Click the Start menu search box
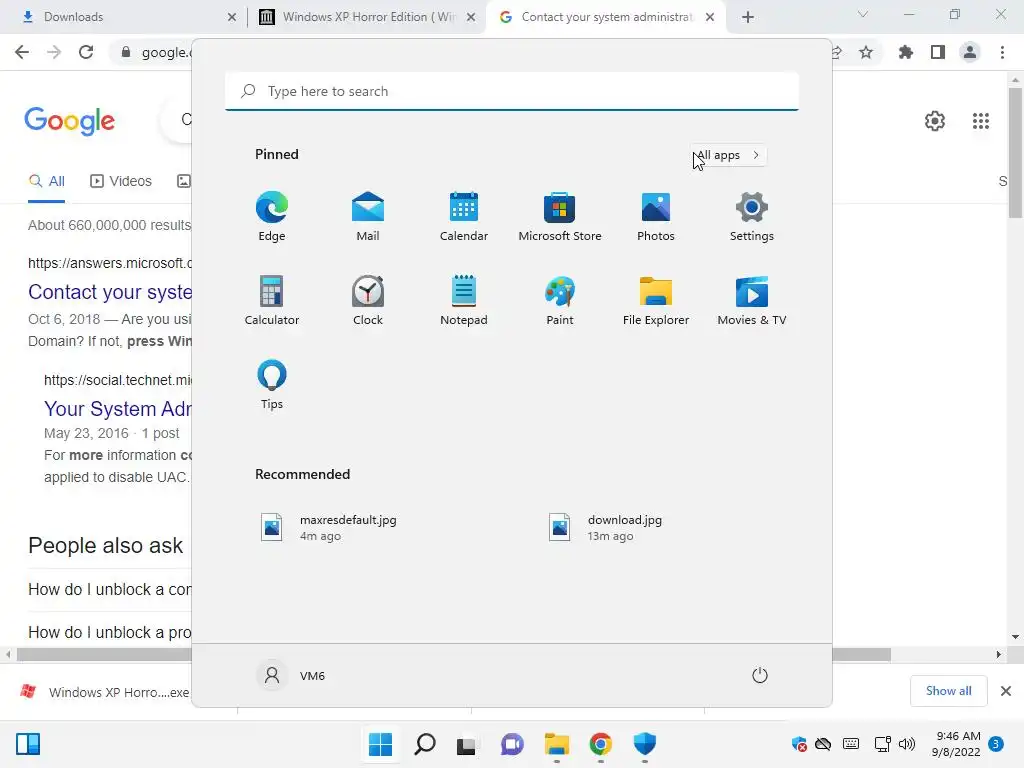This screenshot has width=1024, height=768. pyautogui.click(x=512, y=91)
